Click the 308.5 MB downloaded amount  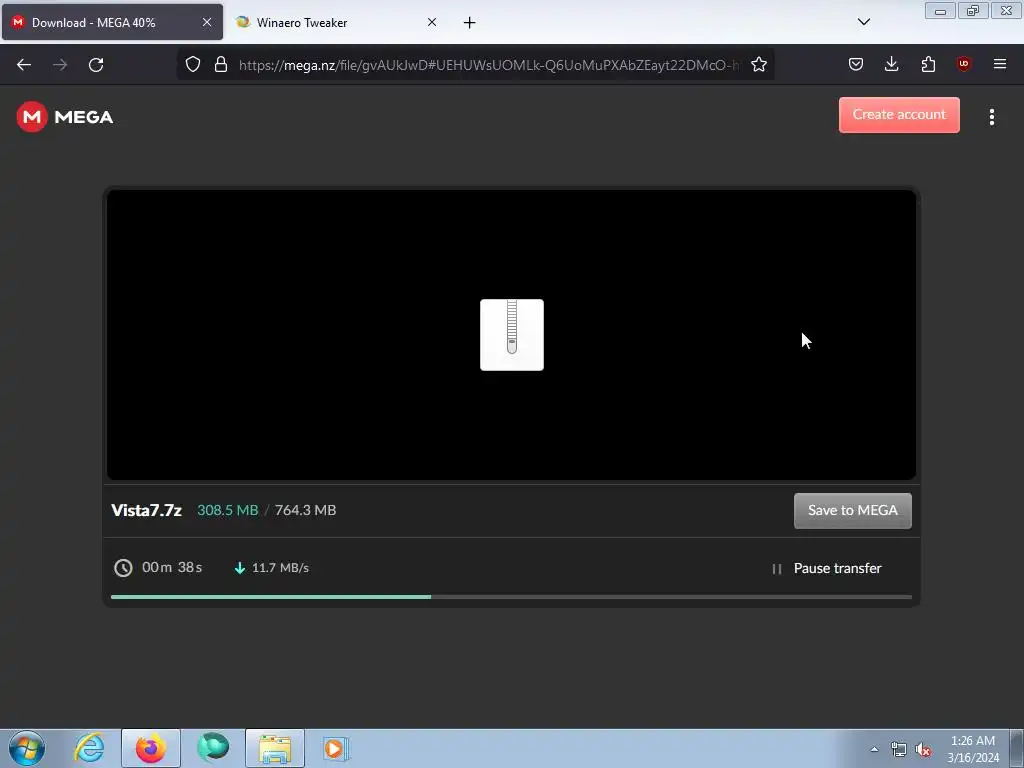coord(228,510)
